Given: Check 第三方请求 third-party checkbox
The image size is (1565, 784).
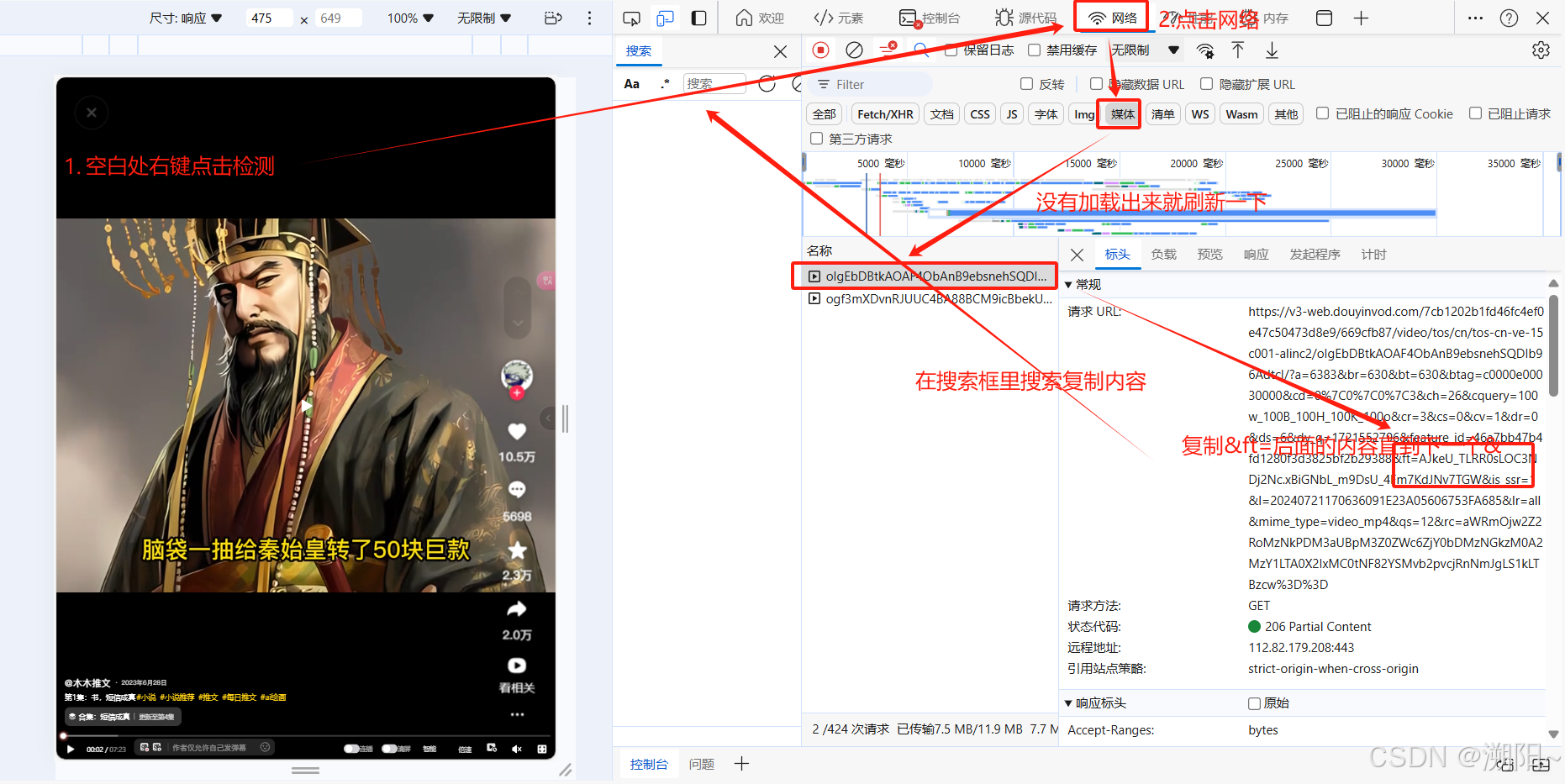Looking at the screenshot, I should [816, 139].
